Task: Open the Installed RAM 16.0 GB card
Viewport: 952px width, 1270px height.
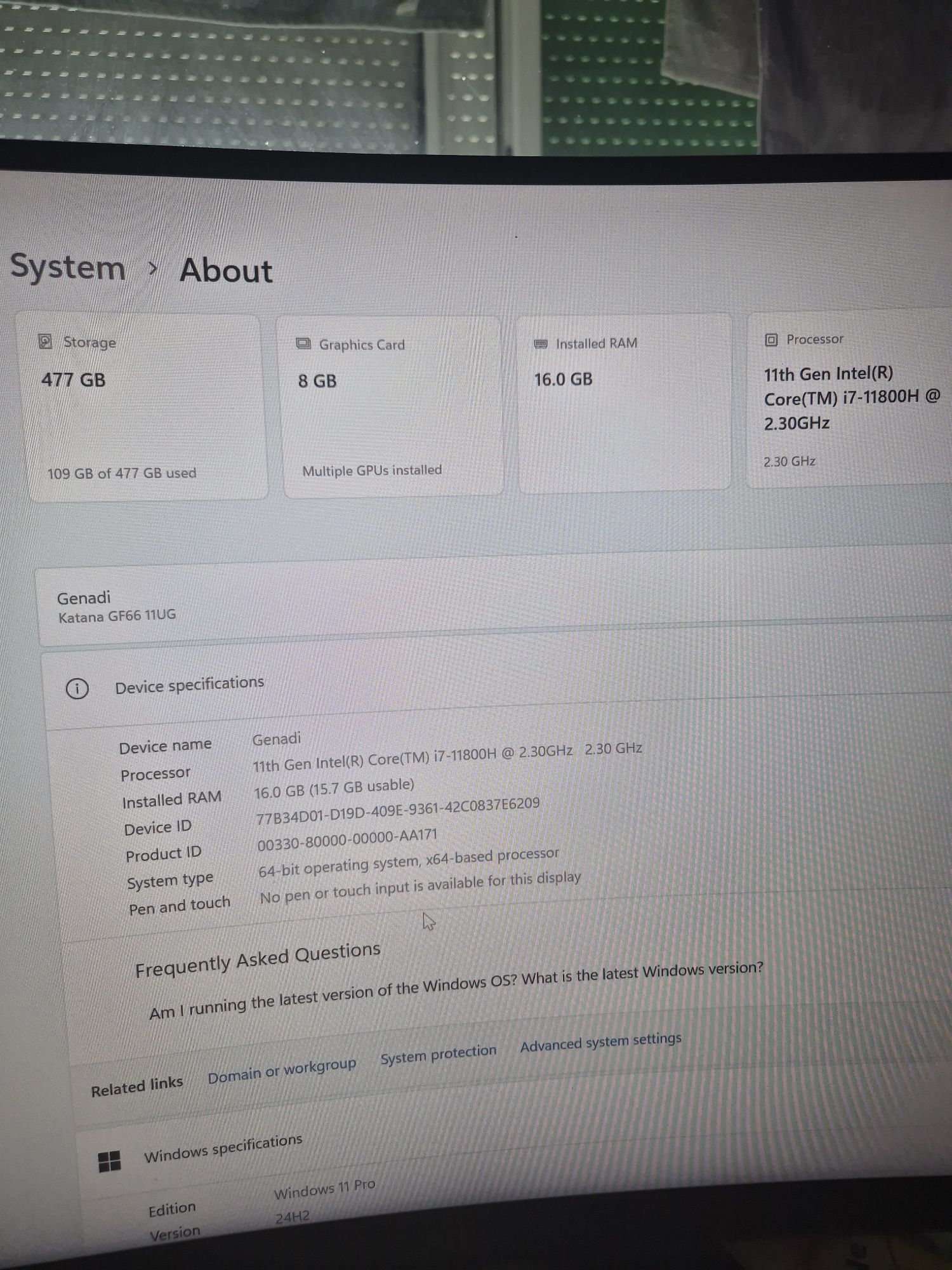Action: [625, 403]
